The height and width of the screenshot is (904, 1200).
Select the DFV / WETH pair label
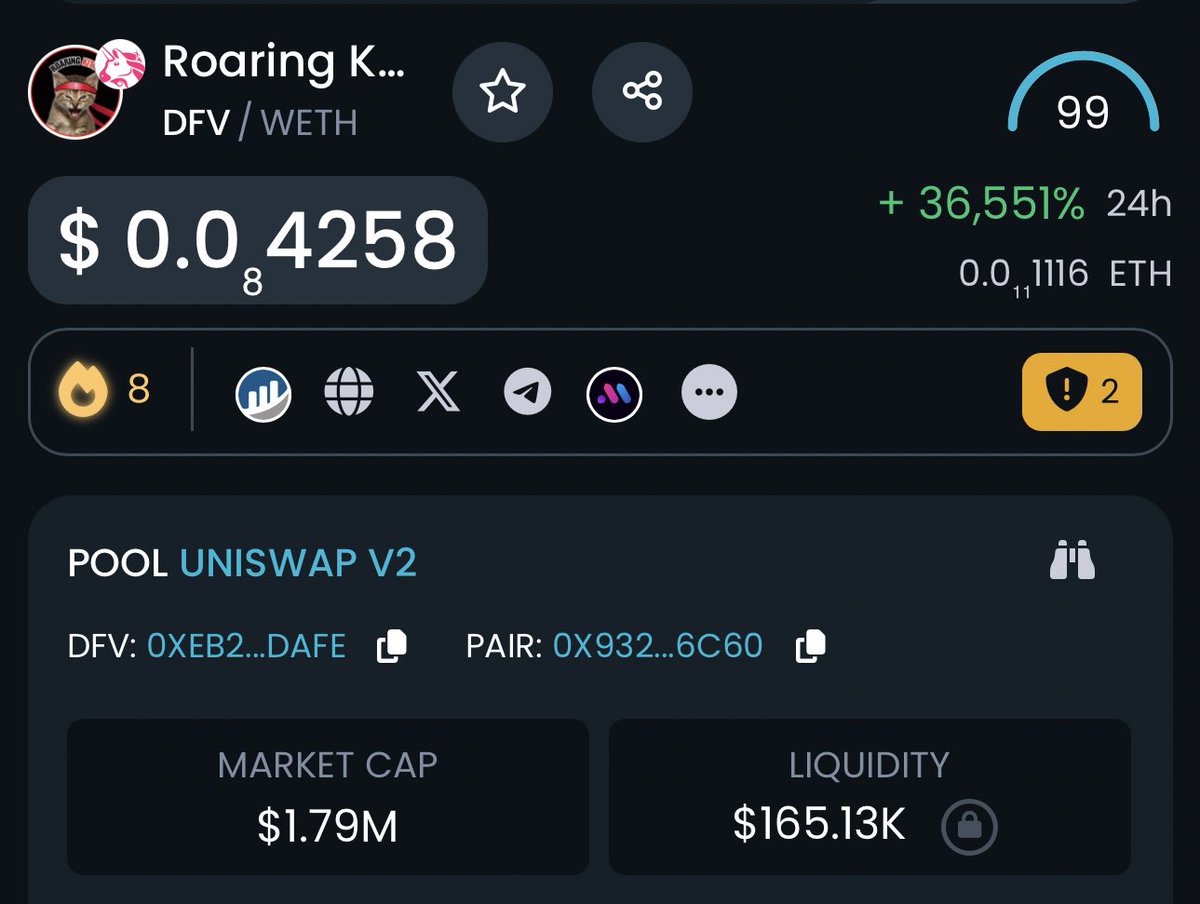click(x=260, y=123)
